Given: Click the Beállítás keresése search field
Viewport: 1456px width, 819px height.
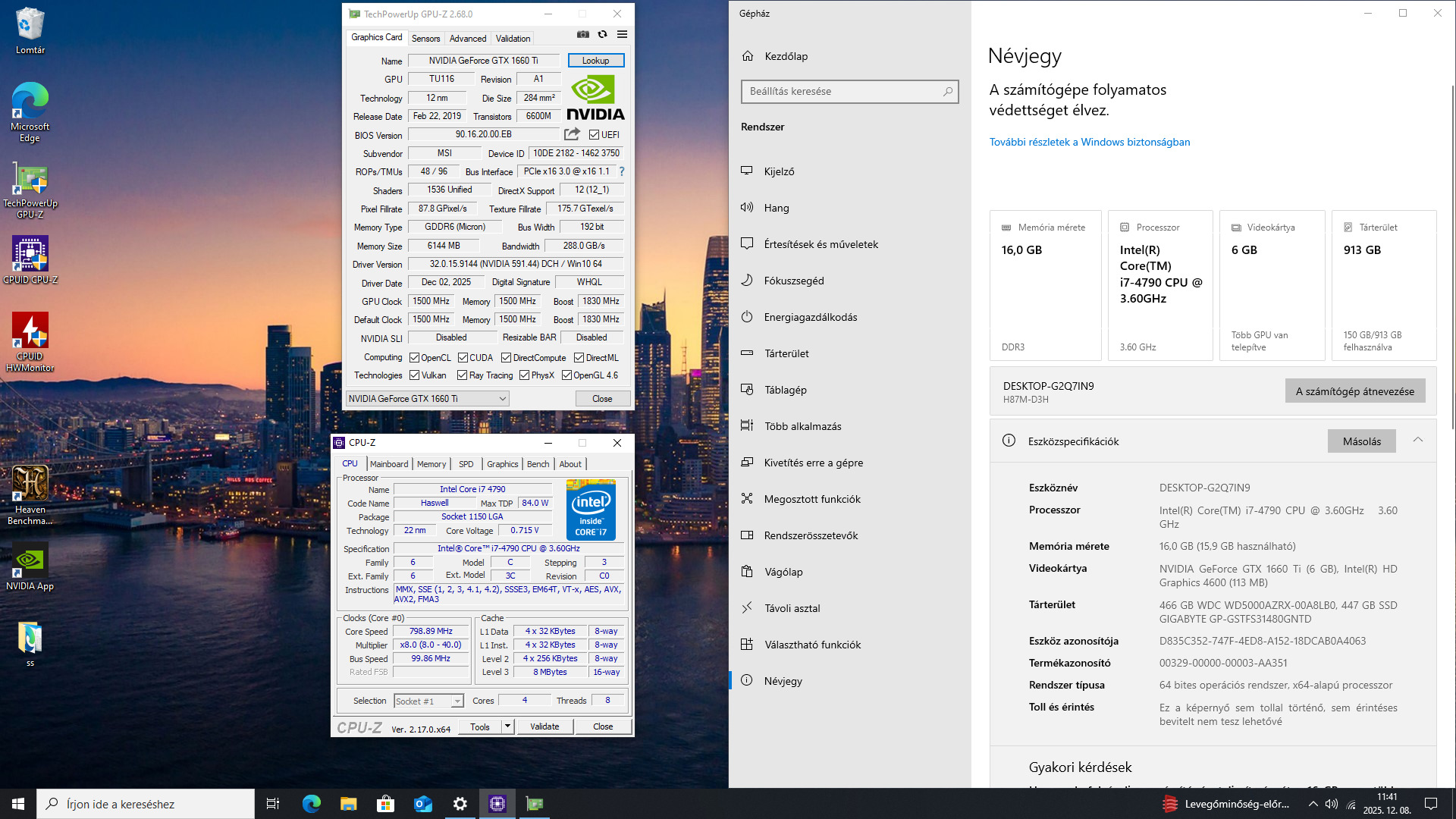Looking at the screenshot, I should pos(842,92).
